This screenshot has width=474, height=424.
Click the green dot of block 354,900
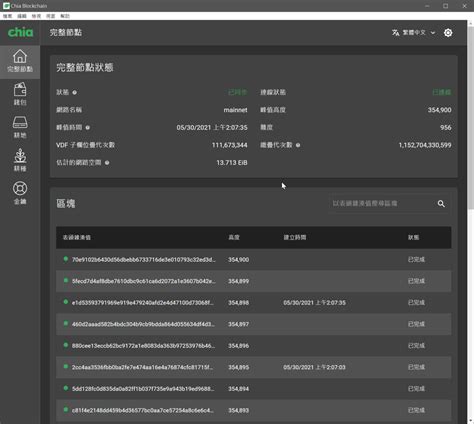(x=66, y=259)
